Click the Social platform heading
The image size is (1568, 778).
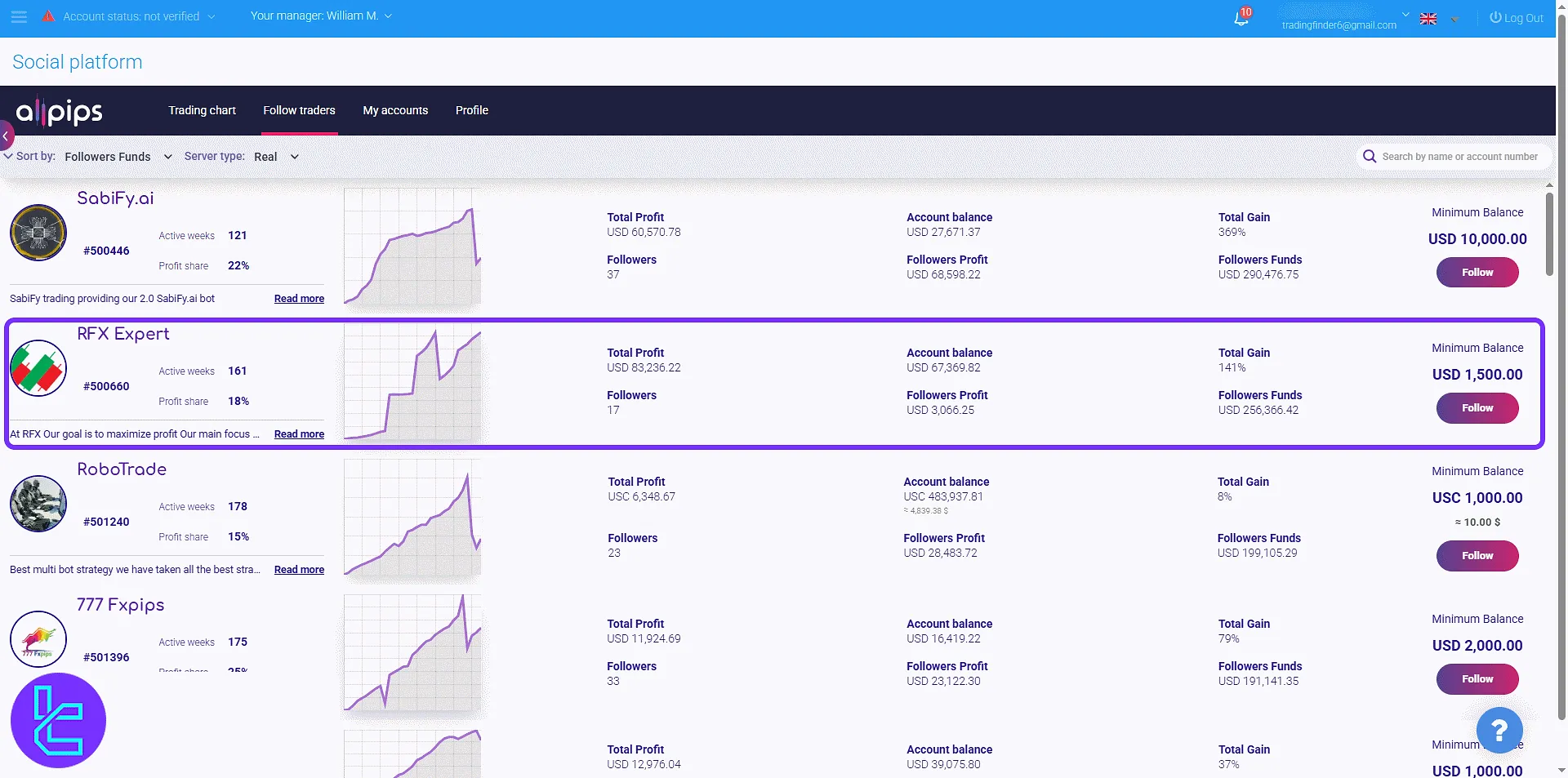78,62
